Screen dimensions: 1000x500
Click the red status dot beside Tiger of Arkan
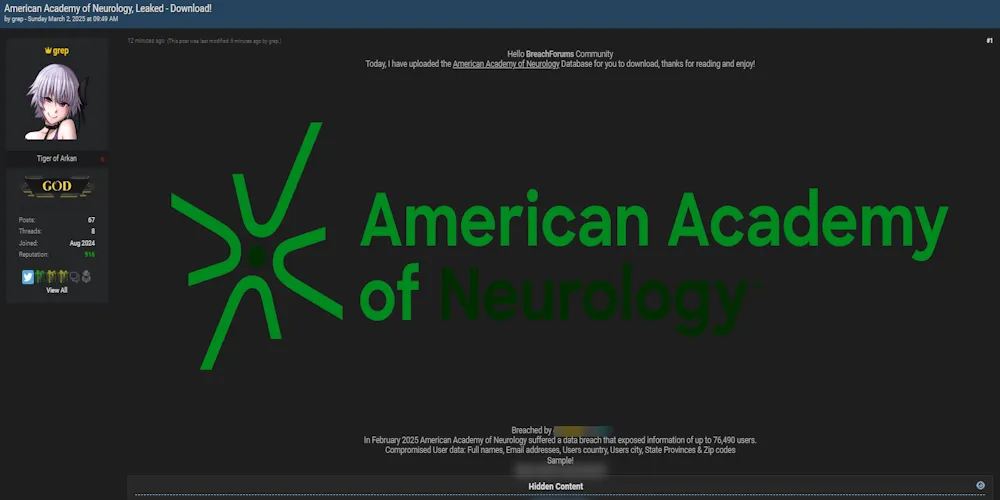point(102,159)
